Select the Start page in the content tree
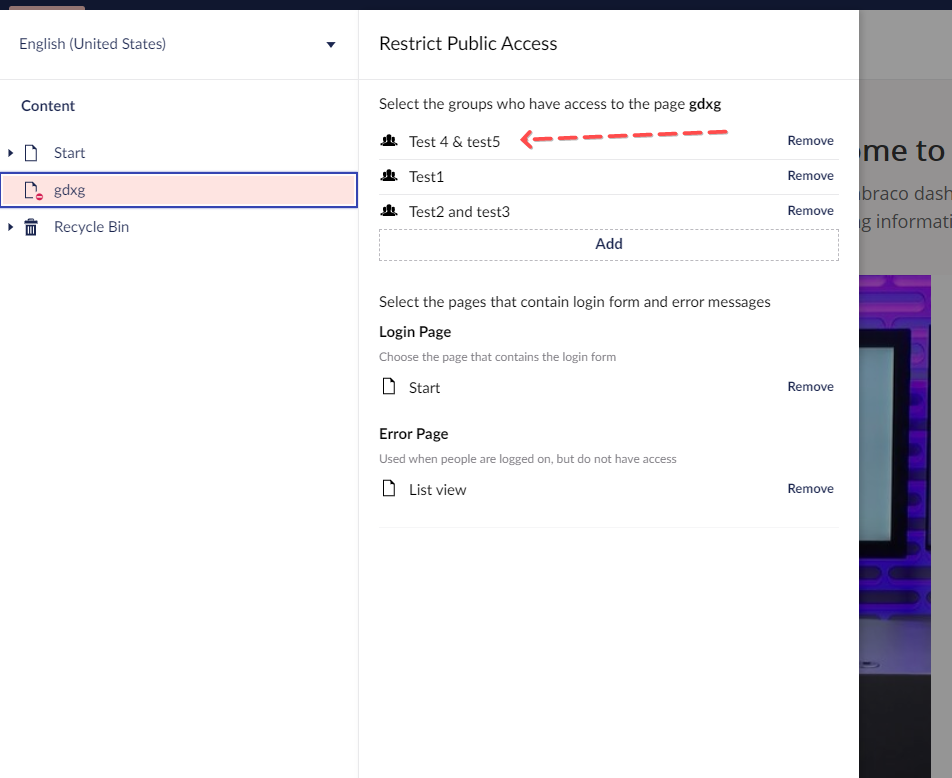 (69, 152)
